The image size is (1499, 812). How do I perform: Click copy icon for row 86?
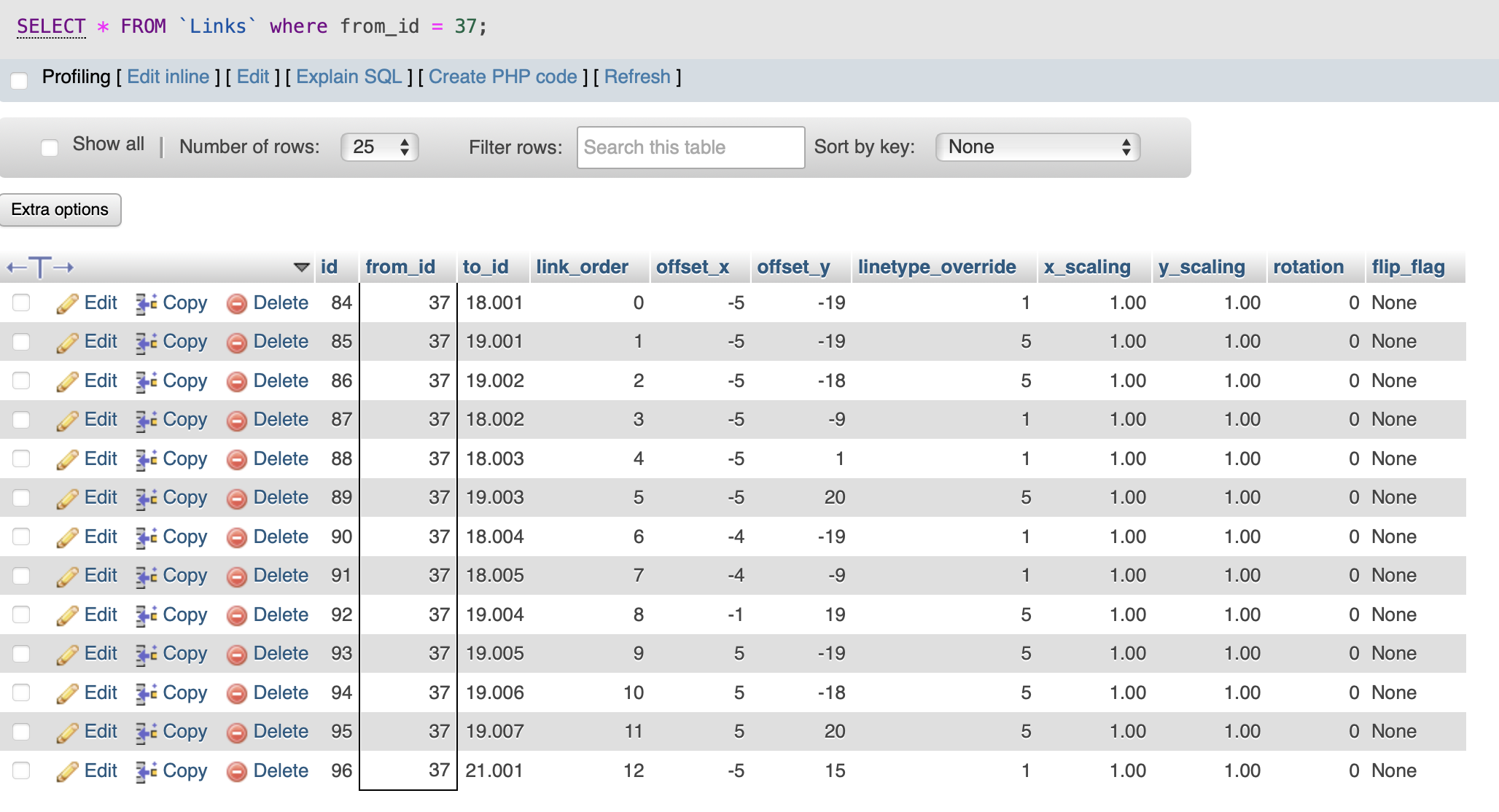[147, 381]
